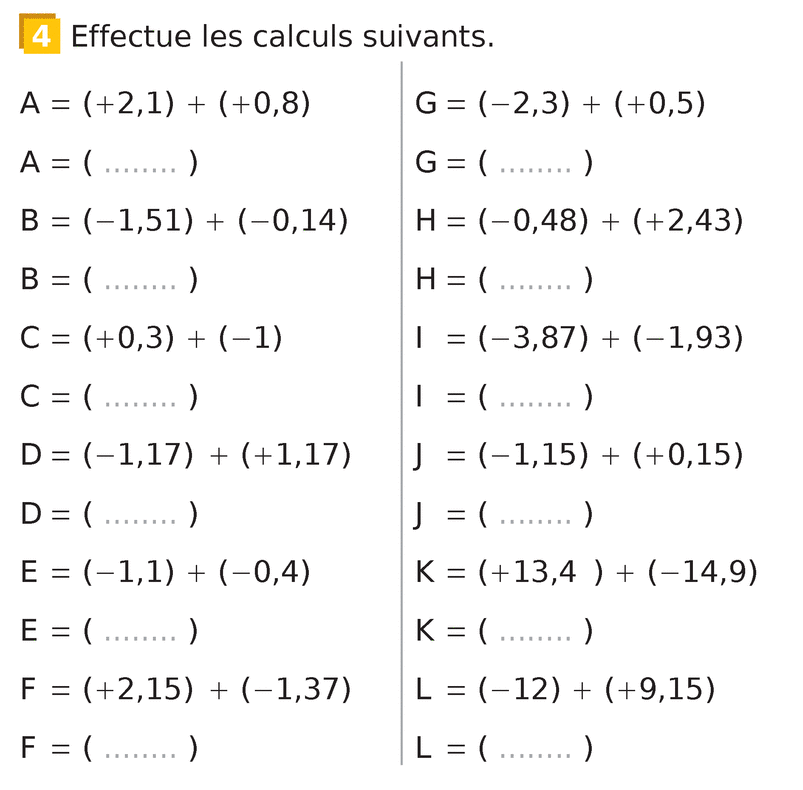Click the answer blank for C
This screenshot has width=803, height=790.
[x=140, y=398]
